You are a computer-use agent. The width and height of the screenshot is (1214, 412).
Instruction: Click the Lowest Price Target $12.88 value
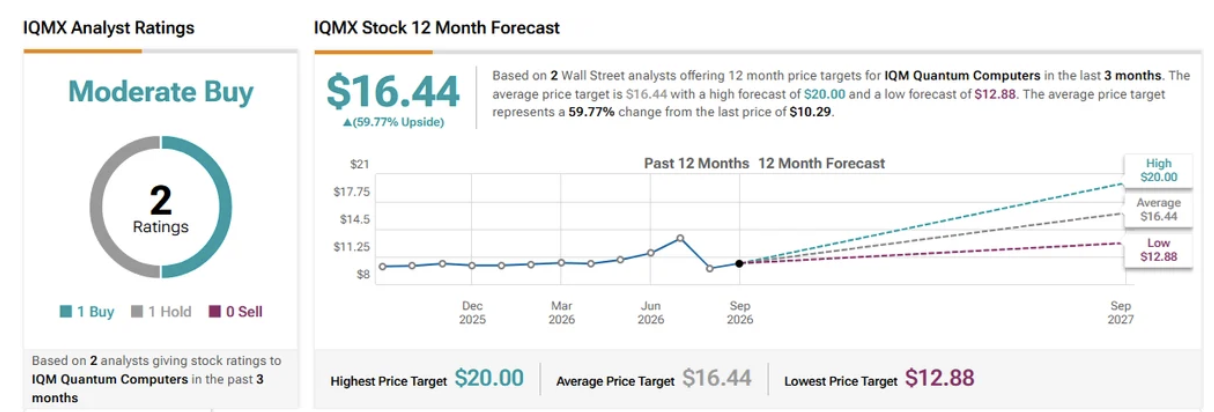point(940,378)
